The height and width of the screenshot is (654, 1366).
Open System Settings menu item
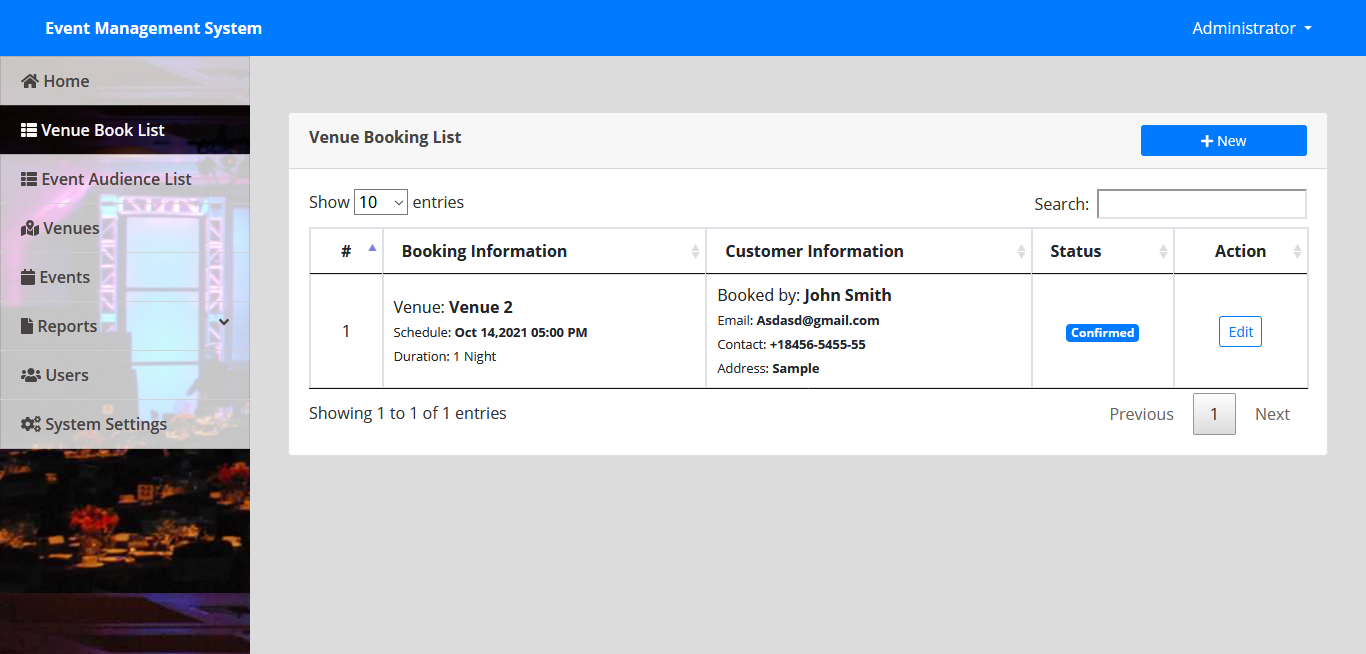[x=125, y=424]
